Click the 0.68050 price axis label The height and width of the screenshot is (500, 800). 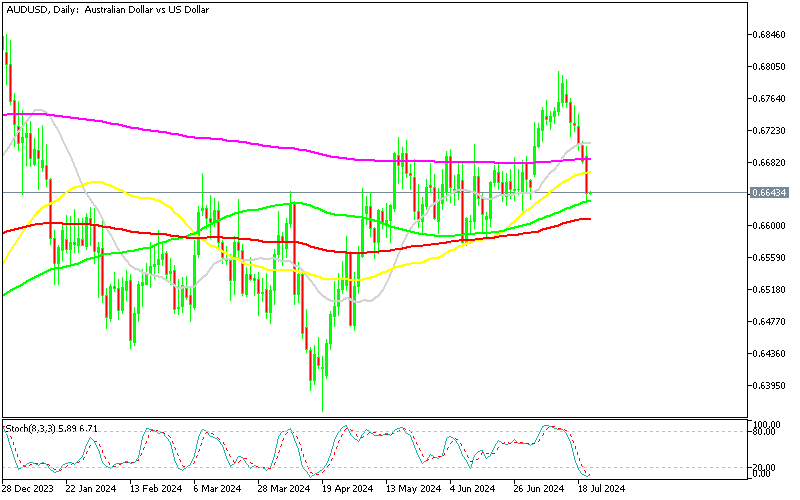pos(769,67)
